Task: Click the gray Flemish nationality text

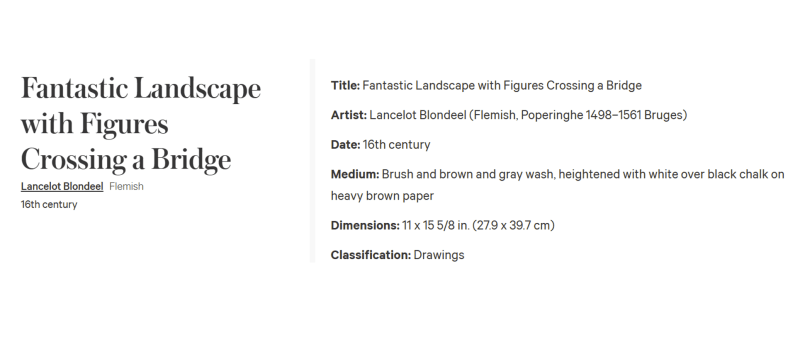Action: (x=127, y=187)
